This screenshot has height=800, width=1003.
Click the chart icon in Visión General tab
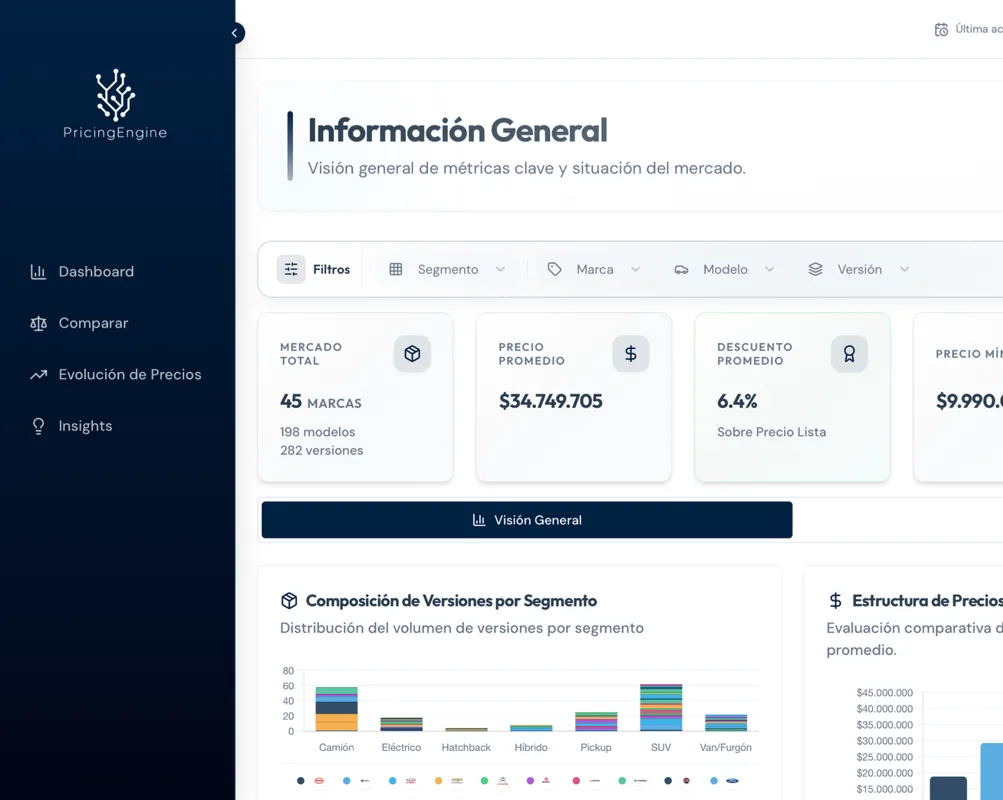point(479,520)
